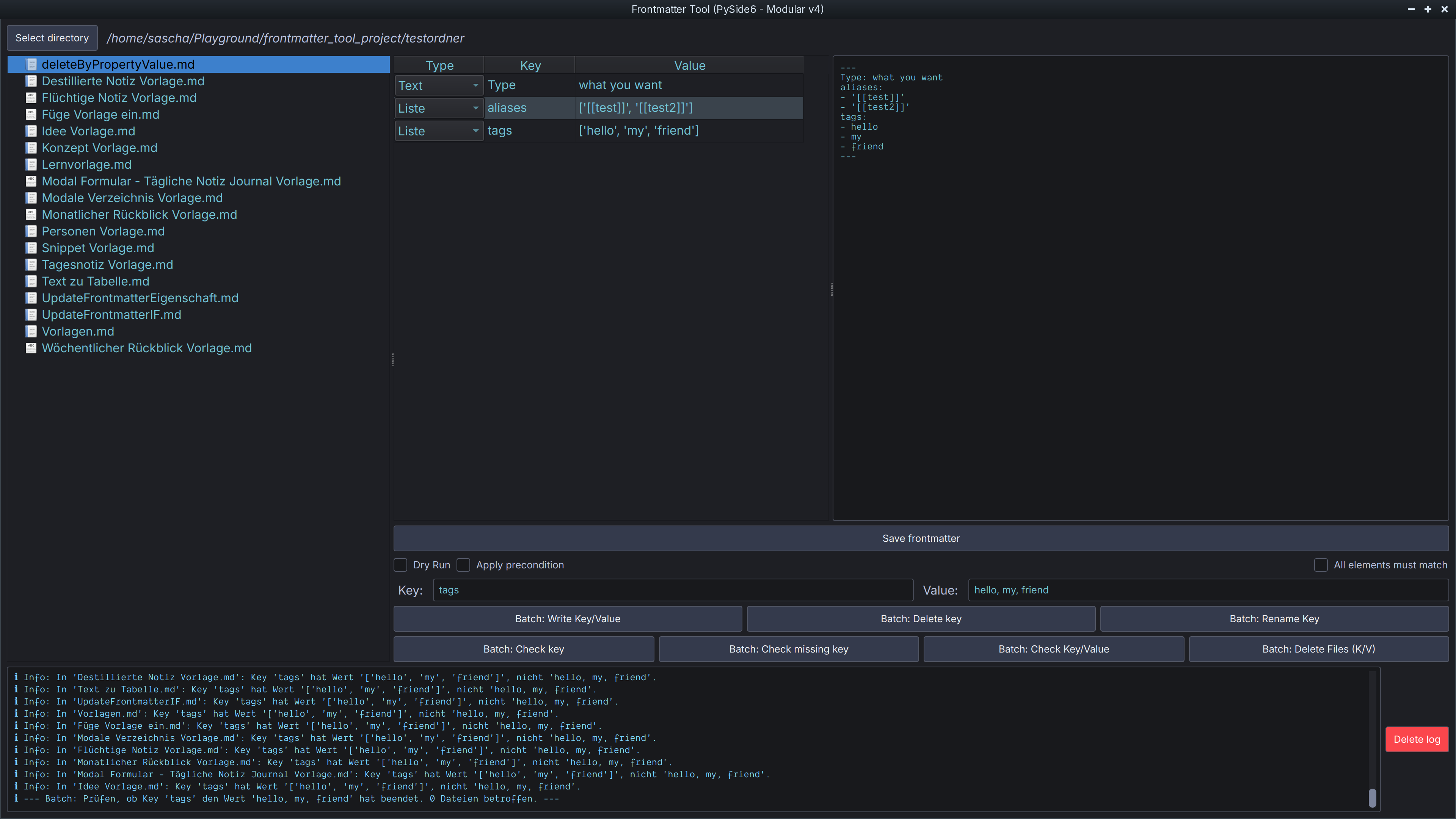Run Batch: Check key
1456x819 pixels.
point(523,650)
